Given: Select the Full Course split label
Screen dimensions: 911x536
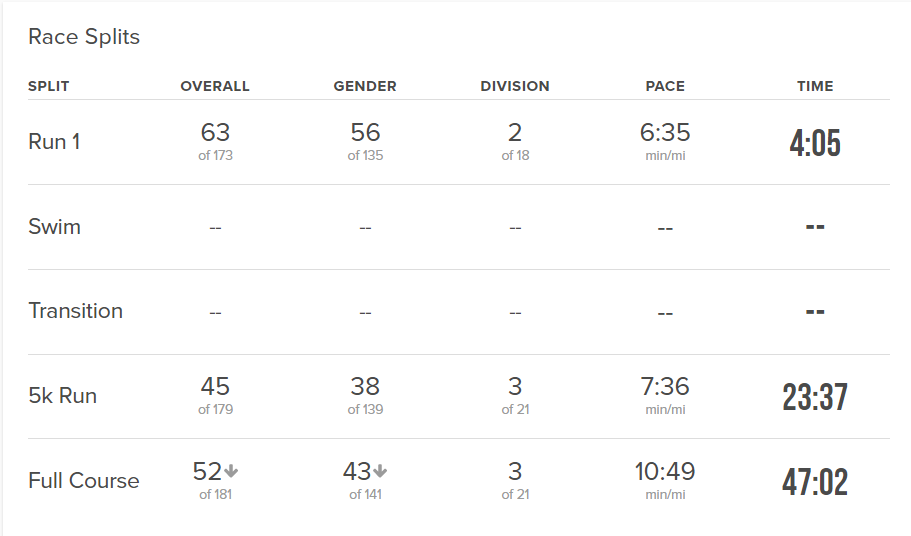Looking at the screenshot, I should pyautogui.click(x=84, y=481).
